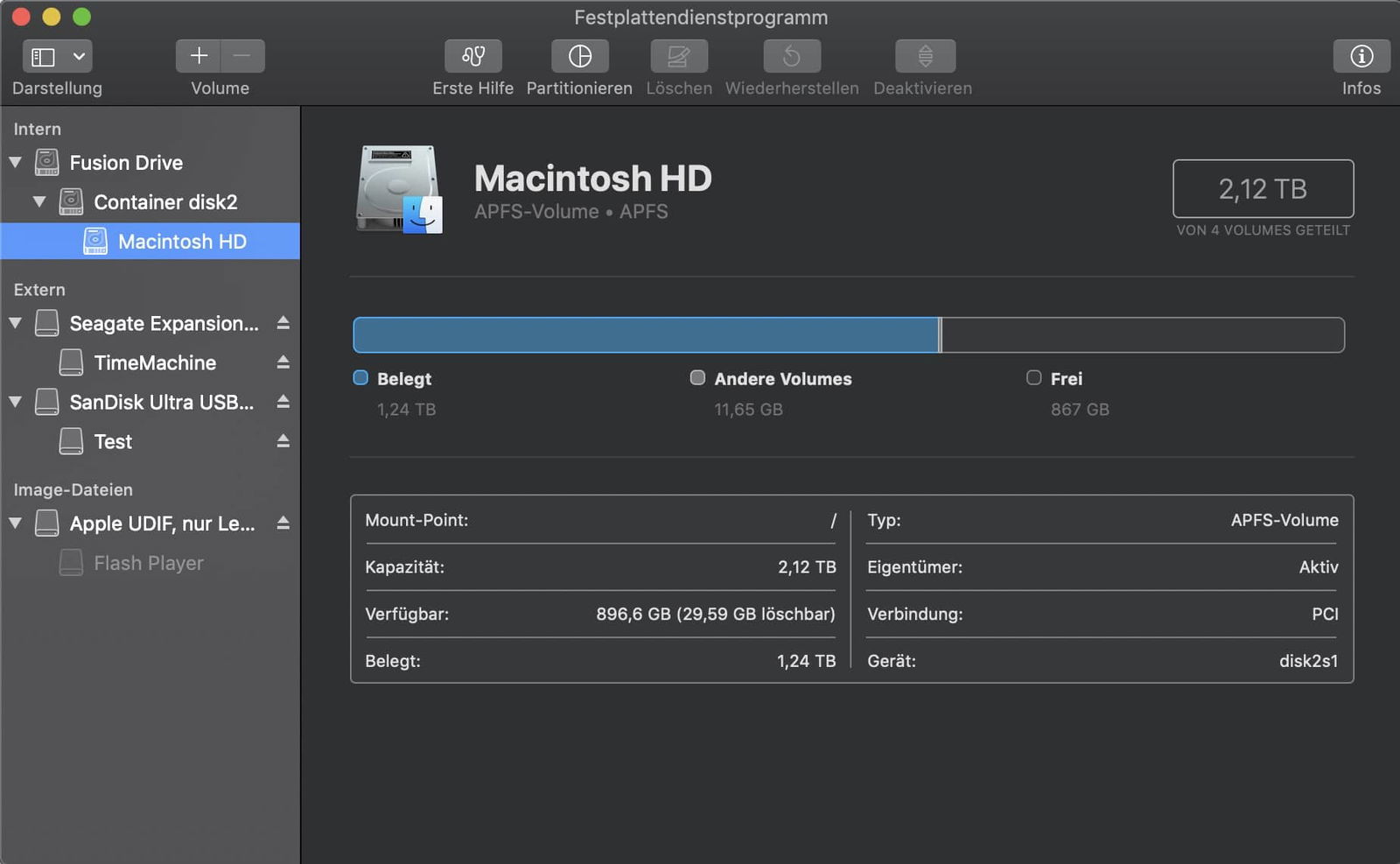Click the Image-Dateien section header

[73, 490]
